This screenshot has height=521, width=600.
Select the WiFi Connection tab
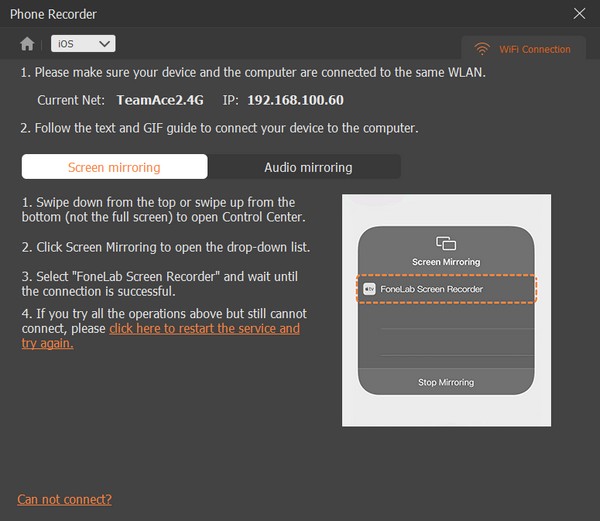click(523, 49)
